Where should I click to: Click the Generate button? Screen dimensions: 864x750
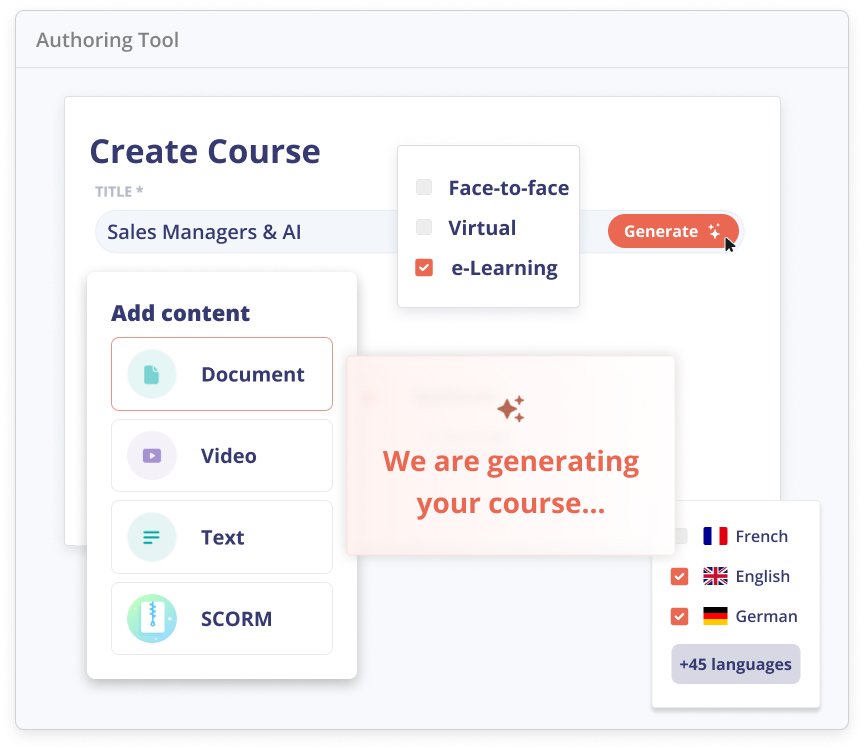click(673, 231)
